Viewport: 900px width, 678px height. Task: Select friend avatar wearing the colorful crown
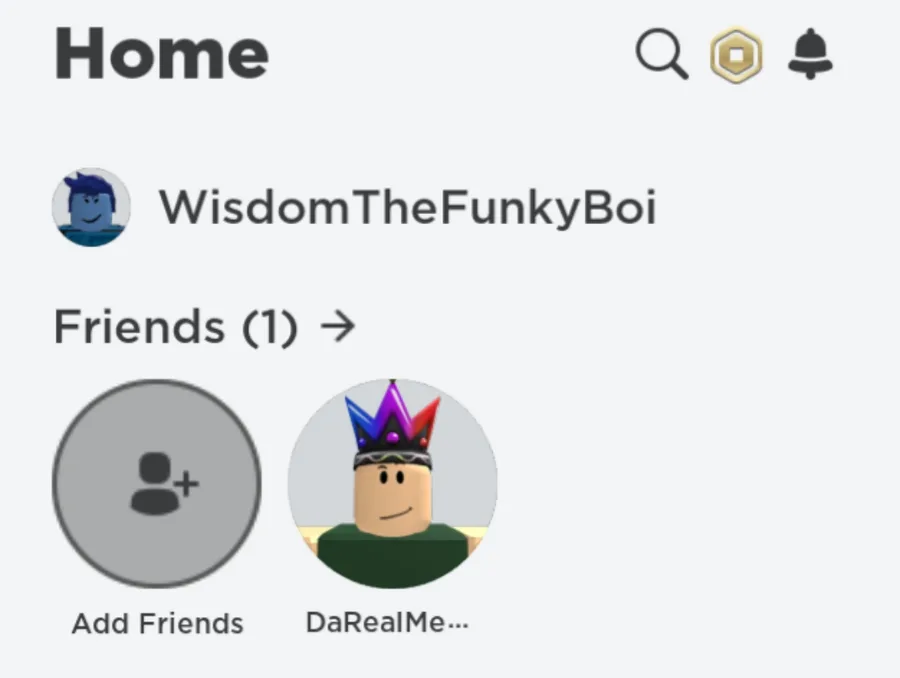[393, 483]
